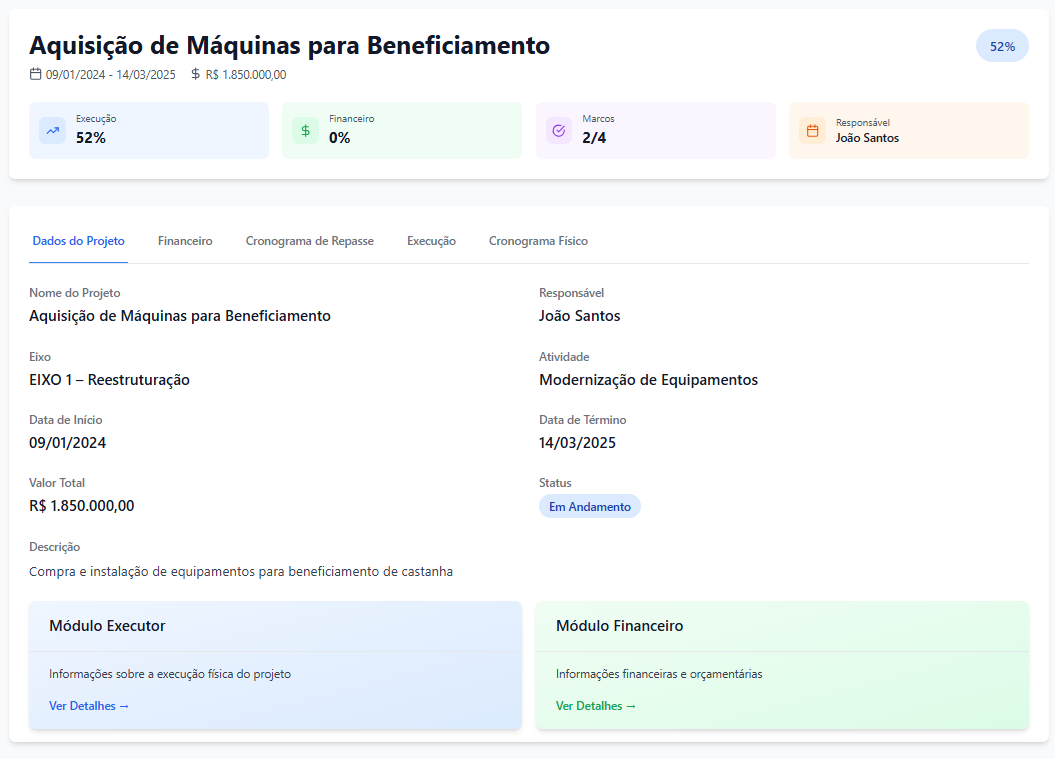Click the project description text

(x=241, y=572)
